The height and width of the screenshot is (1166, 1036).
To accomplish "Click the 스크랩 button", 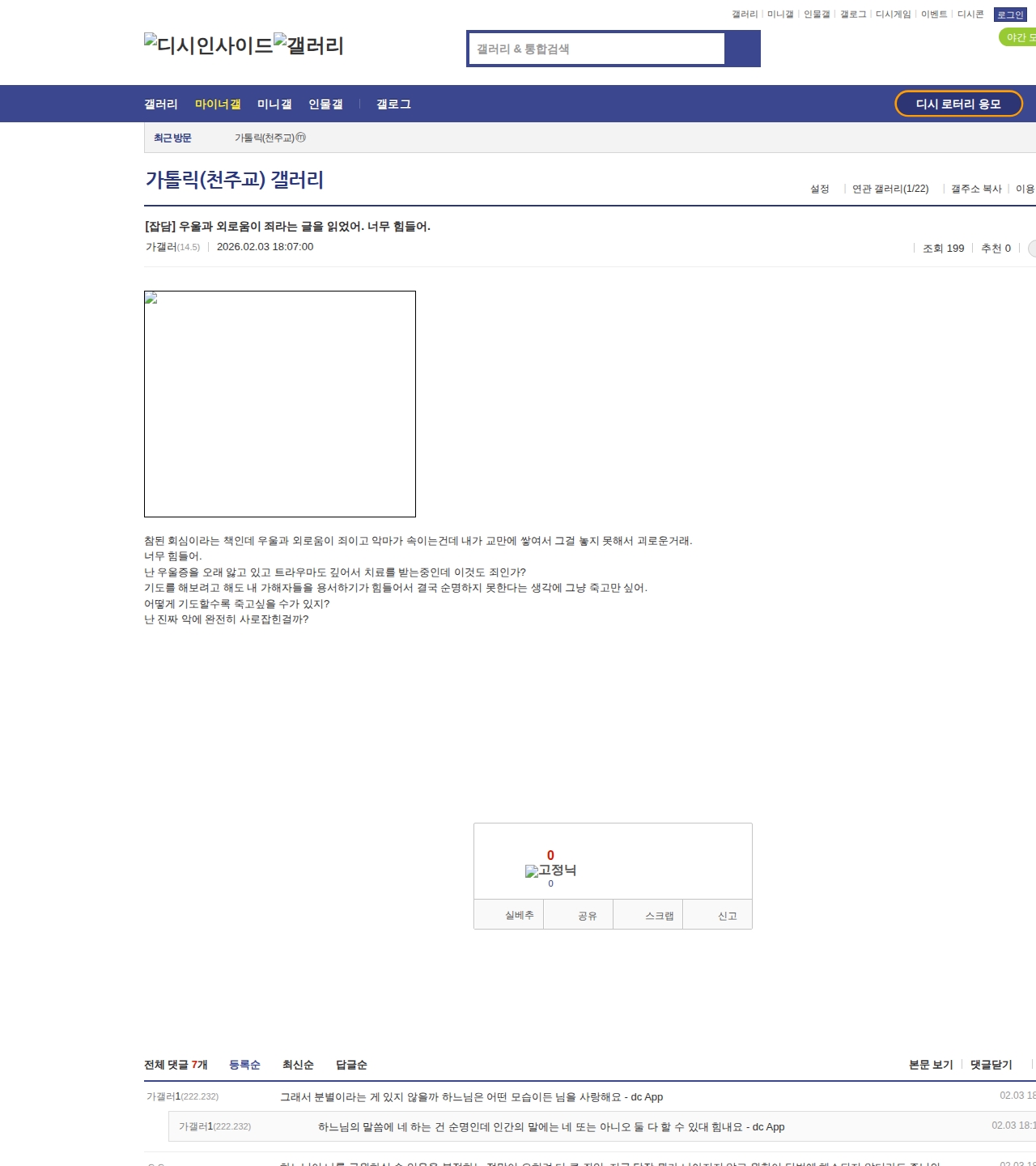I will click(648, 914).
